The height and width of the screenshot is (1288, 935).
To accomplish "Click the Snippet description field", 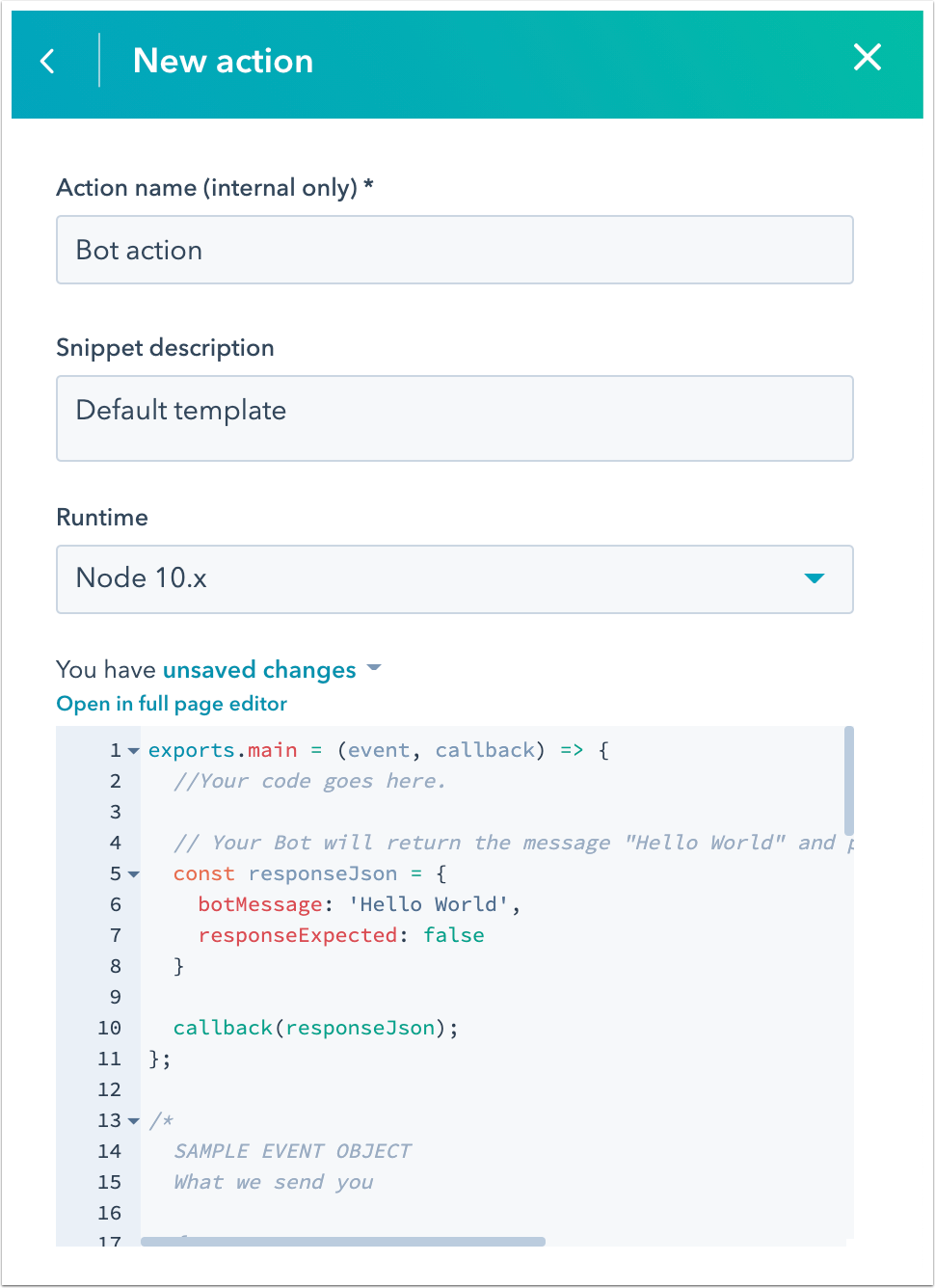I will pyautogui.click(x=454, y=417).
